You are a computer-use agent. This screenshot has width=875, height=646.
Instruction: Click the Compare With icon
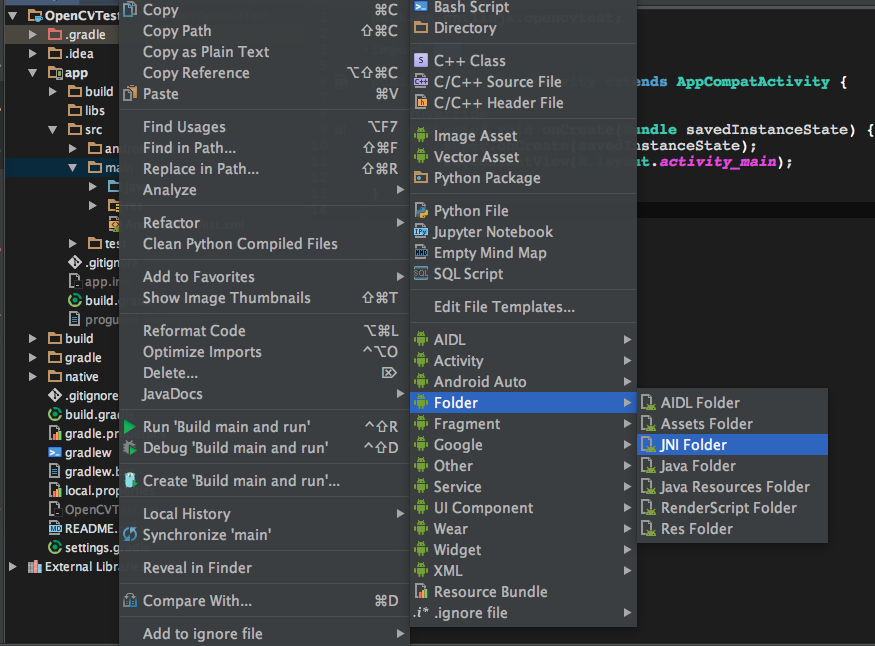coord(130,600)
